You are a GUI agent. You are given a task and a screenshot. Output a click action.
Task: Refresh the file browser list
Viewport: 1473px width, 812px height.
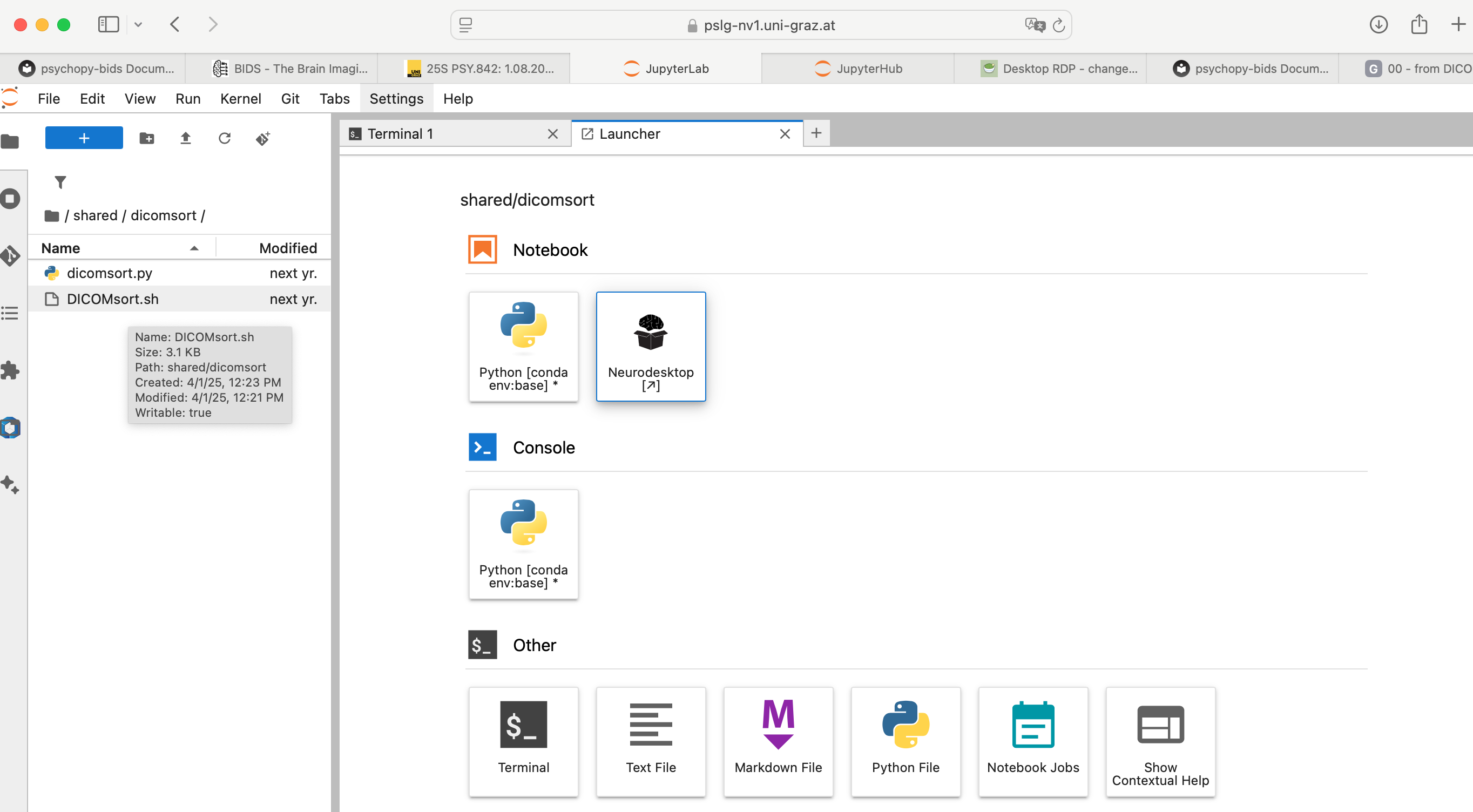point(224,138)
